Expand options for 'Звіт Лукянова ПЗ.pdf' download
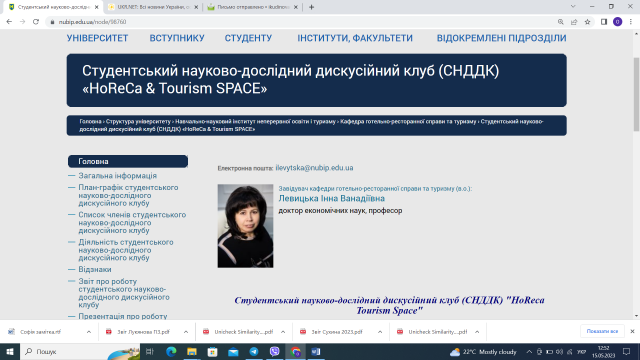 tap(186, 332)
